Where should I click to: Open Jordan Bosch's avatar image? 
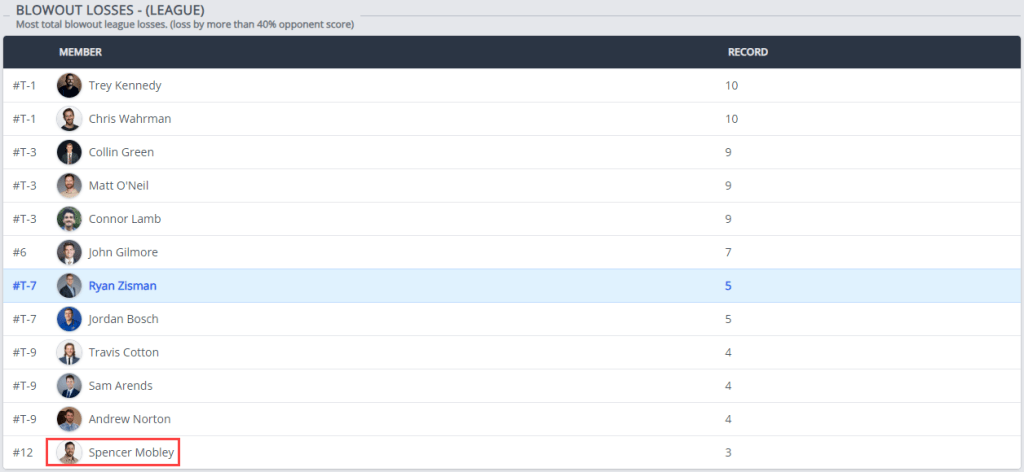[69, 319]
